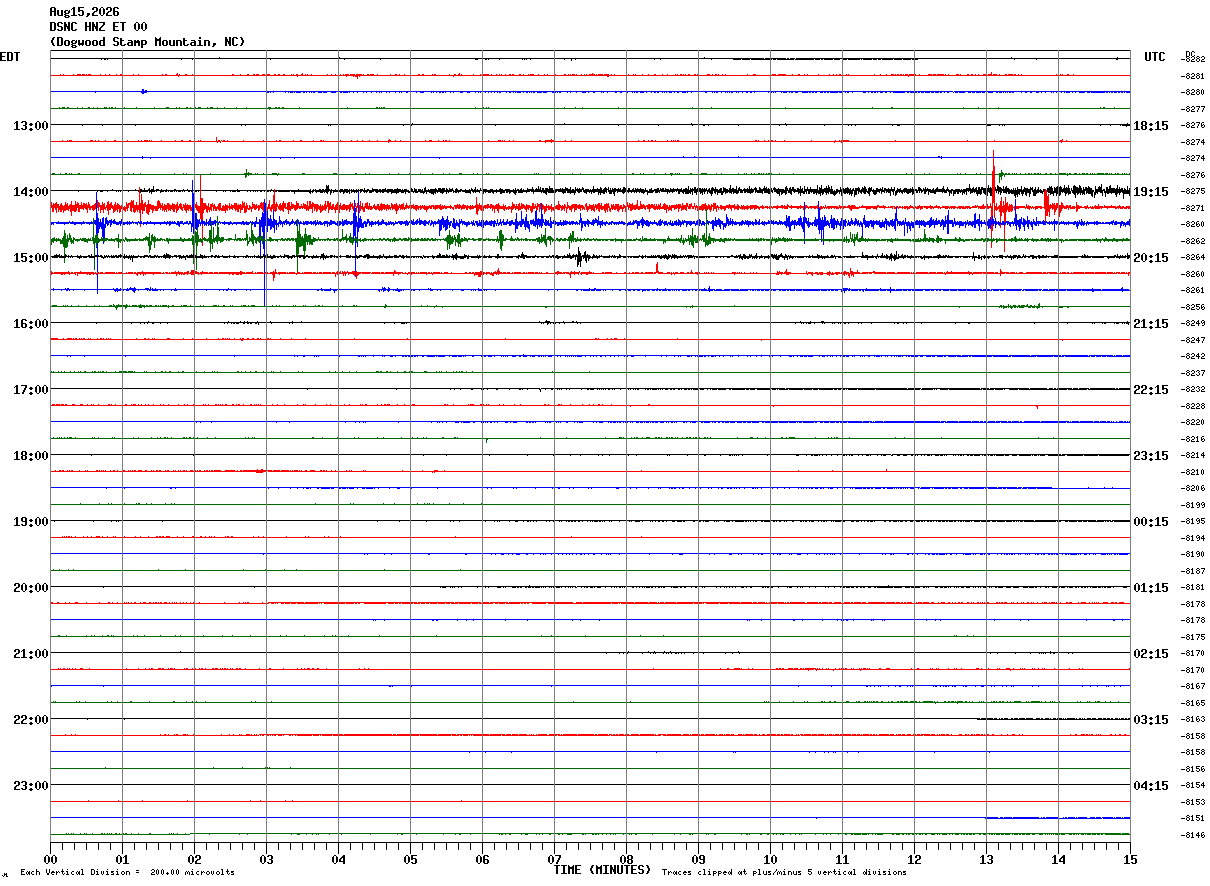The height and width of the screenshot is (886, 1210).
Task: Click the DC value "-8280"
Action: tap(1194, 92)
